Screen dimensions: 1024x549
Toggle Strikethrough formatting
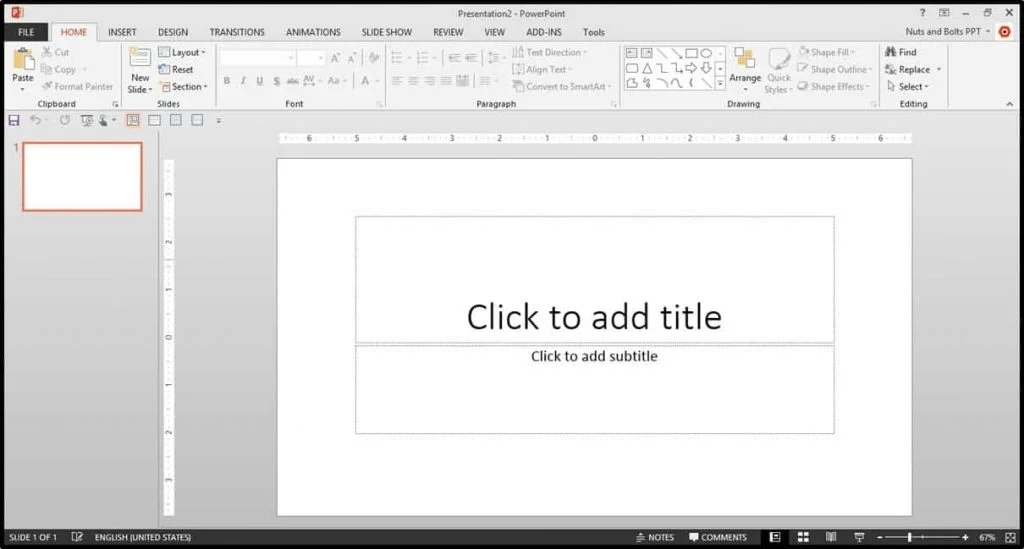293,81
